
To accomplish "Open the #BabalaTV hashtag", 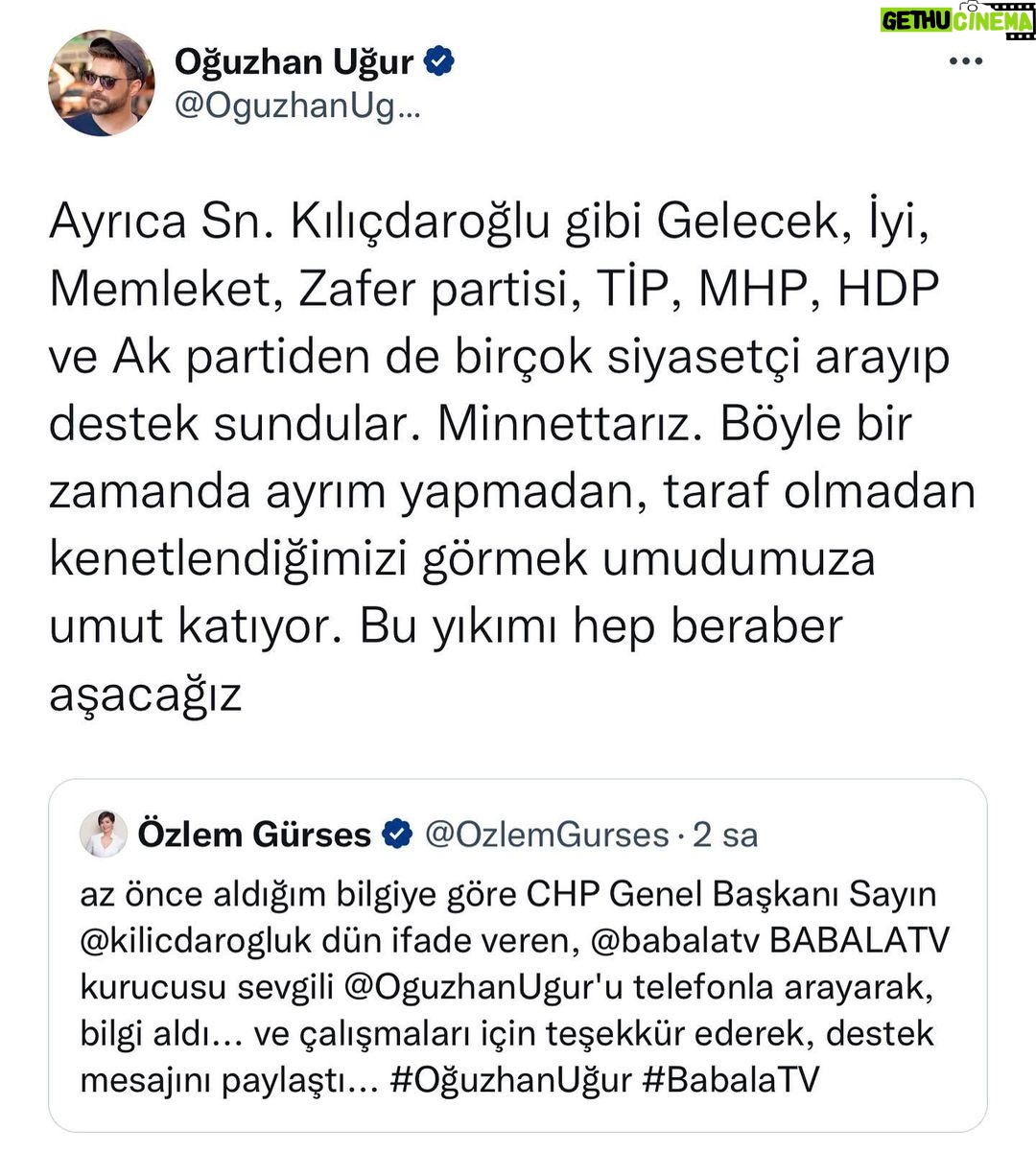I will click(x=730, y=1079).
